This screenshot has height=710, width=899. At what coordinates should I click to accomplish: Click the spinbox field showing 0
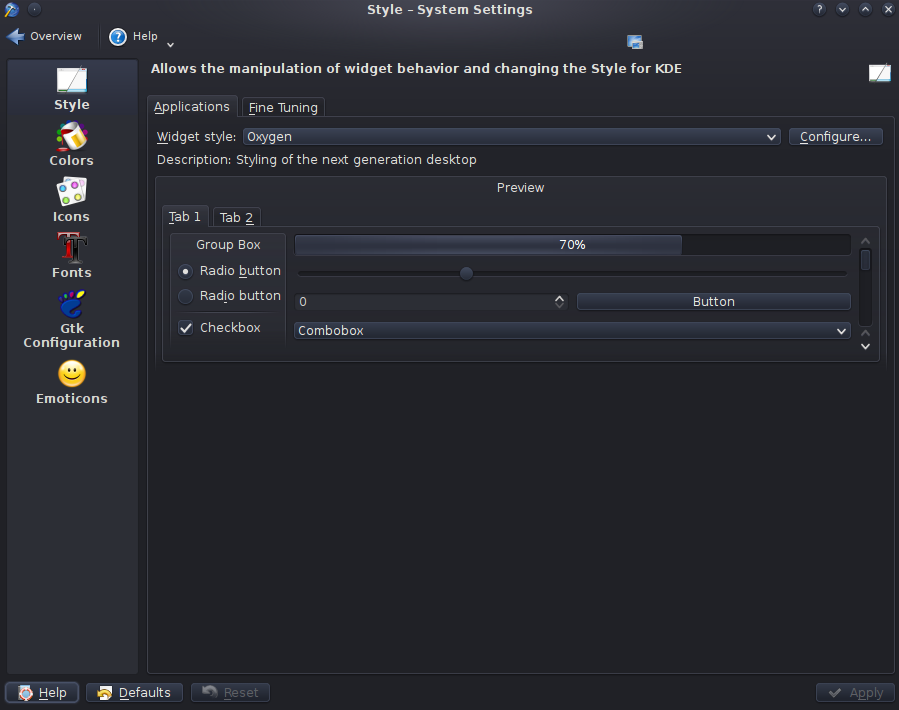(x=424, y=302)
